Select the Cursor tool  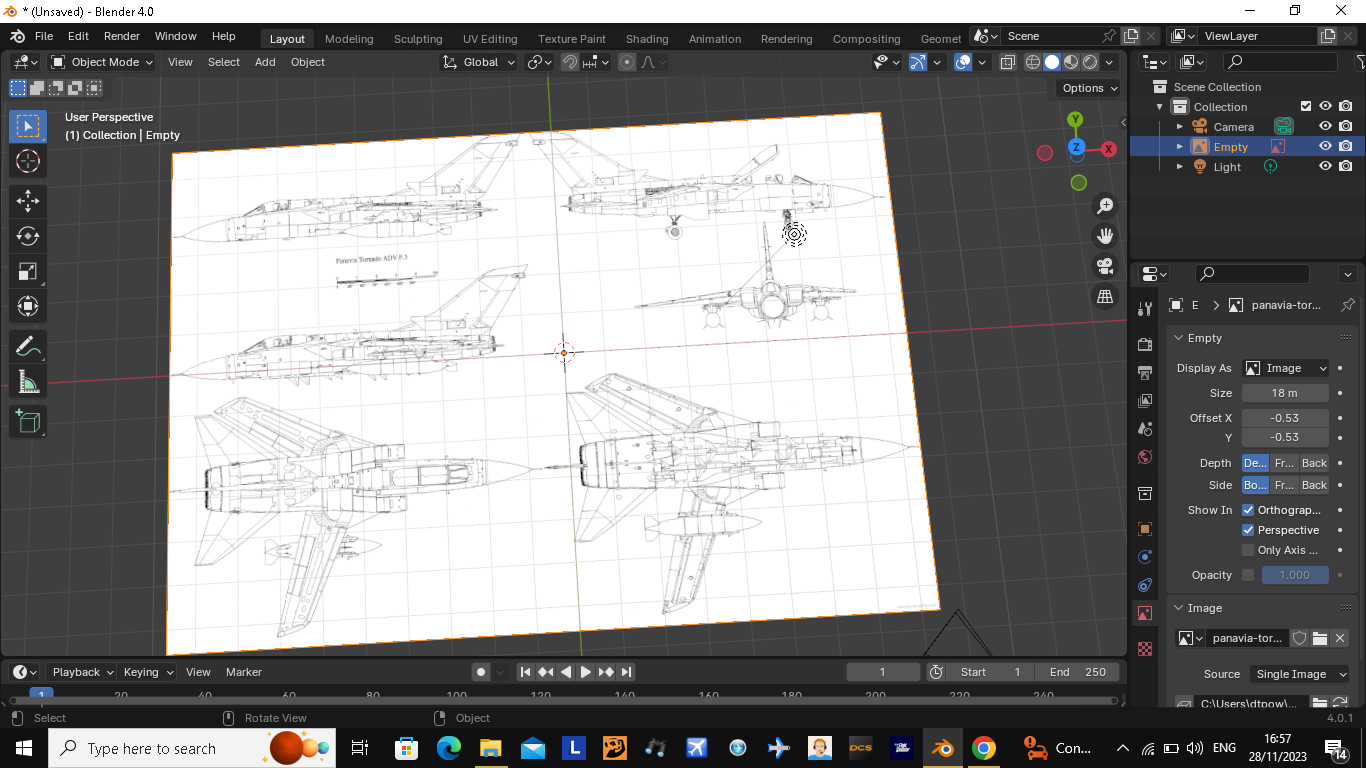28,161
